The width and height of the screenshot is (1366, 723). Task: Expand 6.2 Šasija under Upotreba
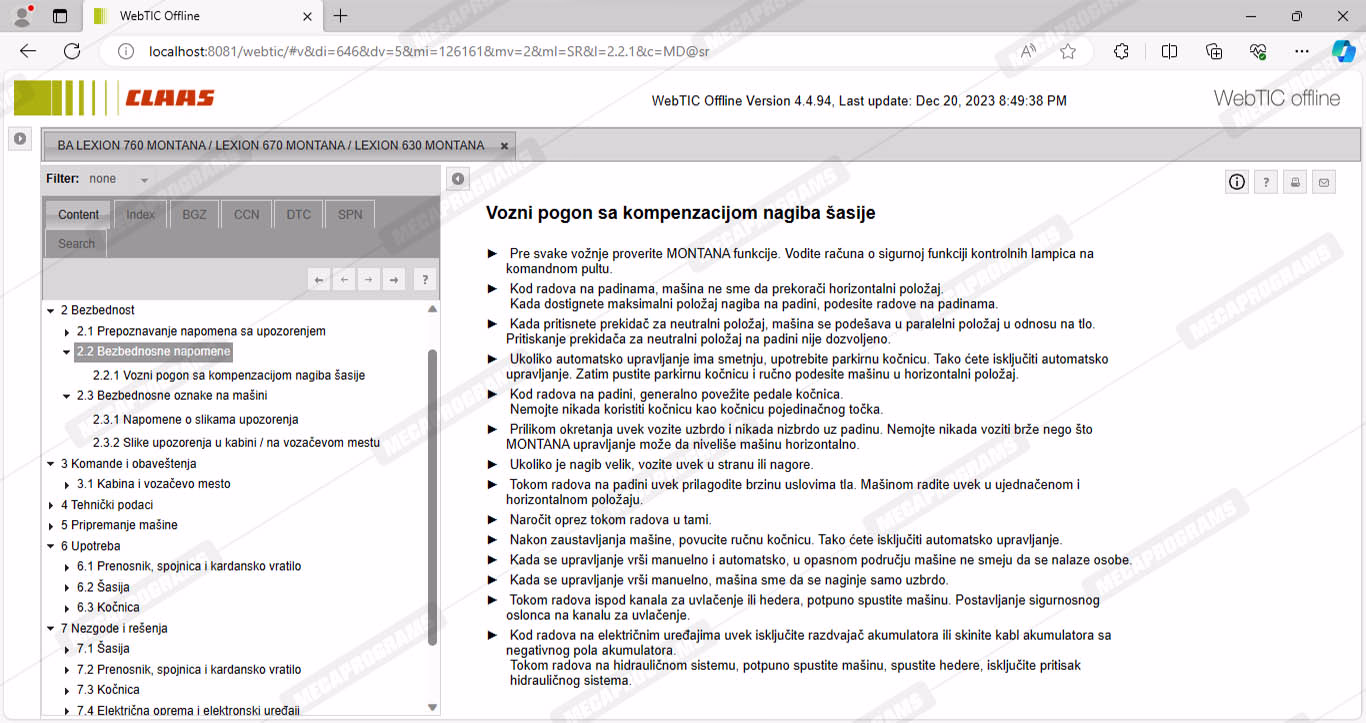pyautogui.click(x=67, y=588)
